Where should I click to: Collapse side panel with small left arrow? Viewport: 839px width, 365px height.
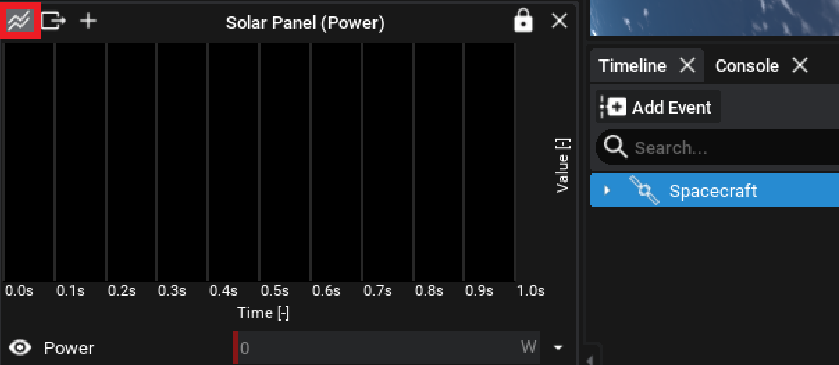click(x=590, y=360)
